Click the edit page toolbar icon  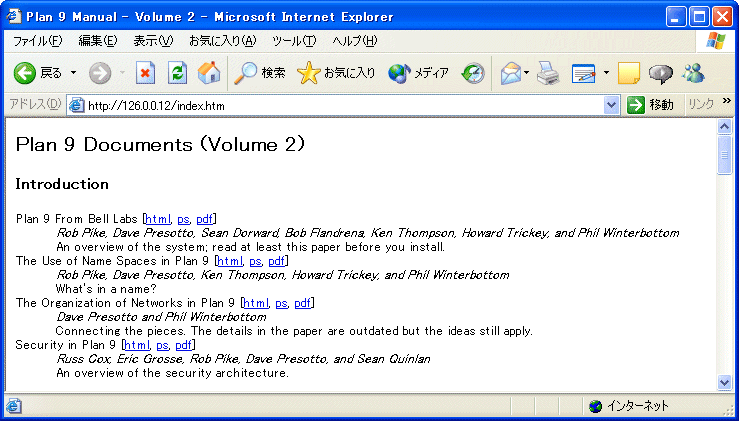click(583, 73)
